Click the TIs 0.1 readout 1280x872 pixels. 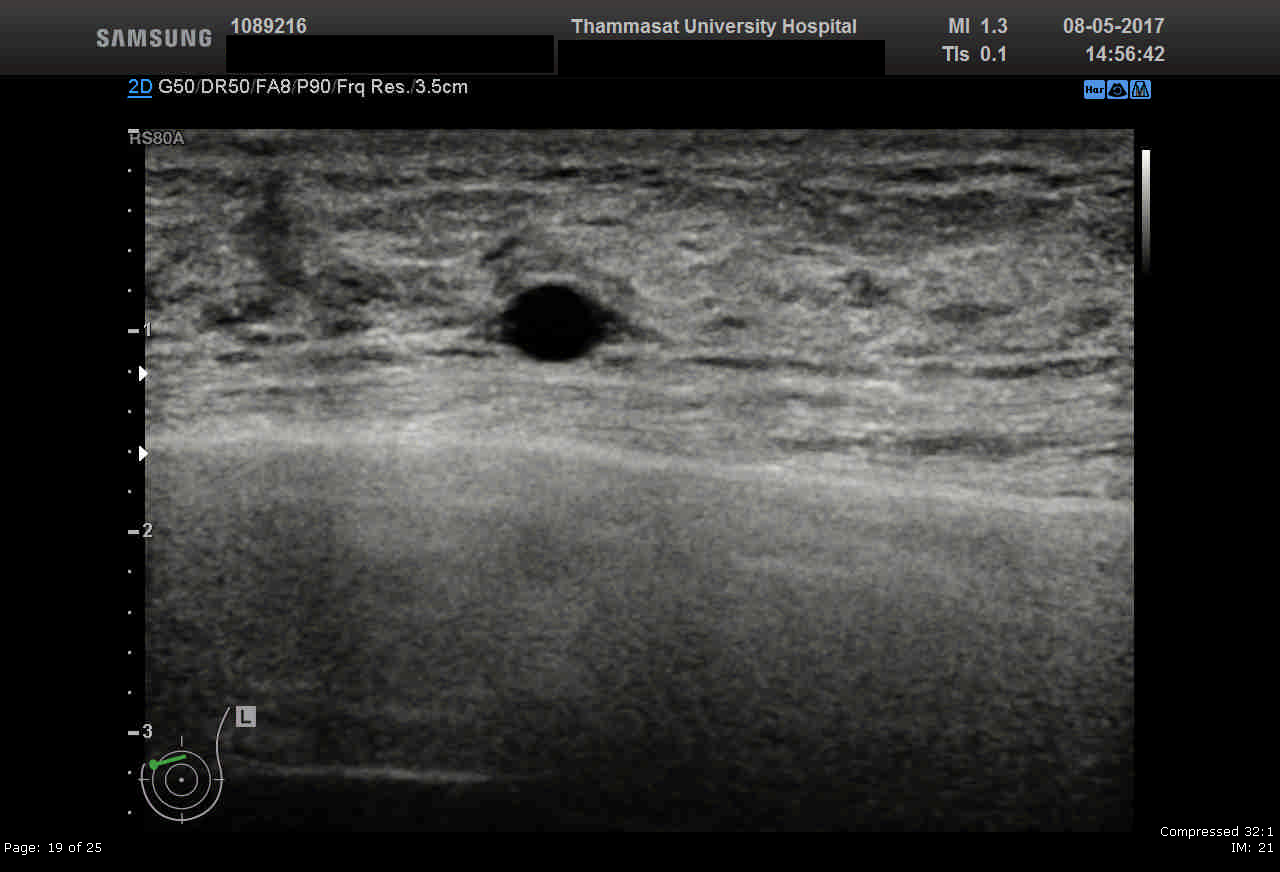point(974,54)
